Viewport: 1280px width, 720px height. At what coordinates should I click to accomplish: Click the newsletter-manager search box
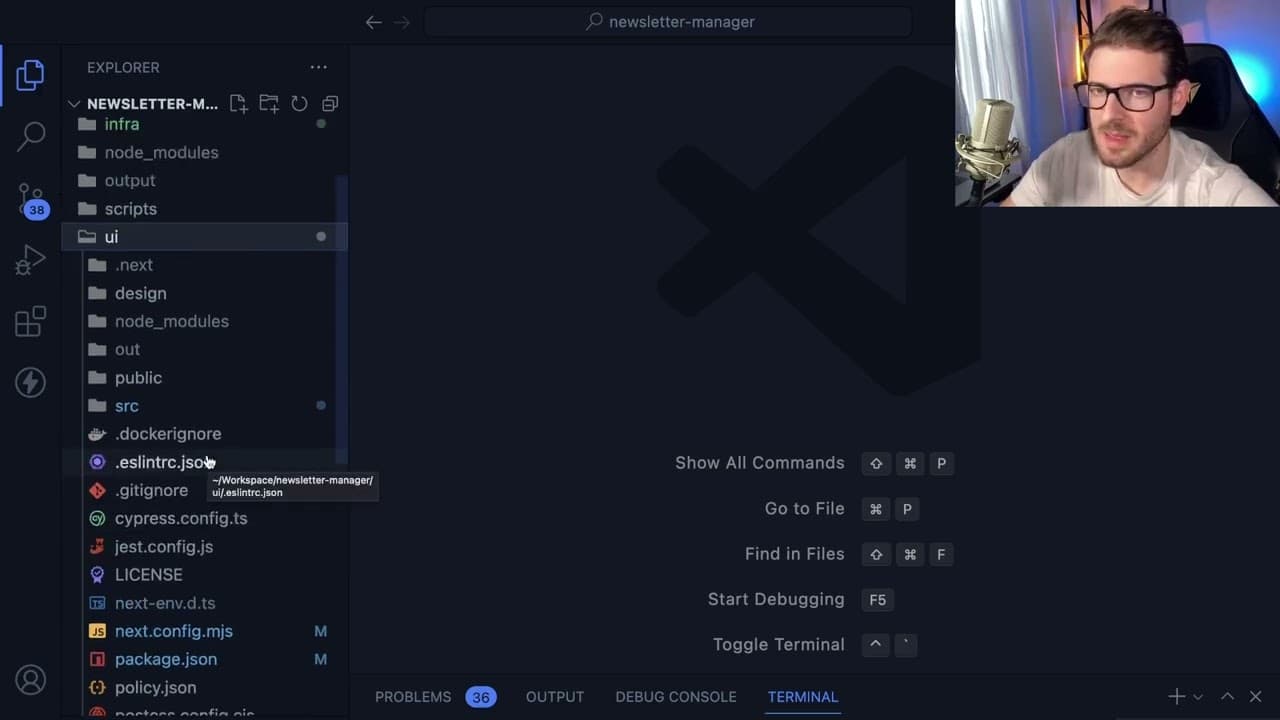[x=668, y=22]
